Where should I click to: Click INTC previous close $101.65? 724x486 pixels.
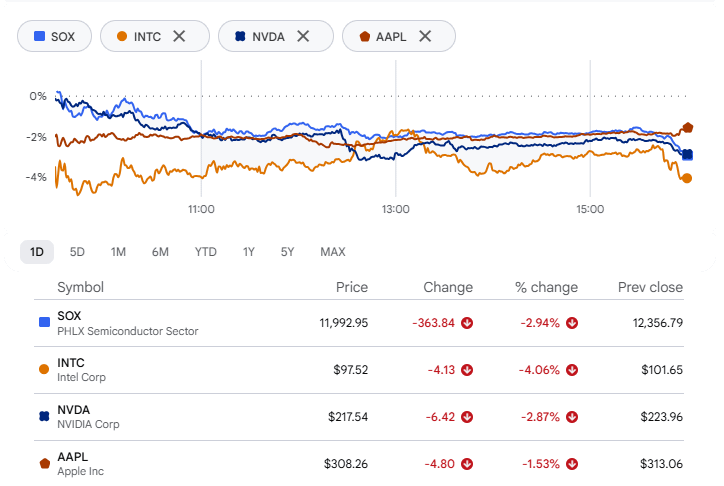tap(662, 370)
